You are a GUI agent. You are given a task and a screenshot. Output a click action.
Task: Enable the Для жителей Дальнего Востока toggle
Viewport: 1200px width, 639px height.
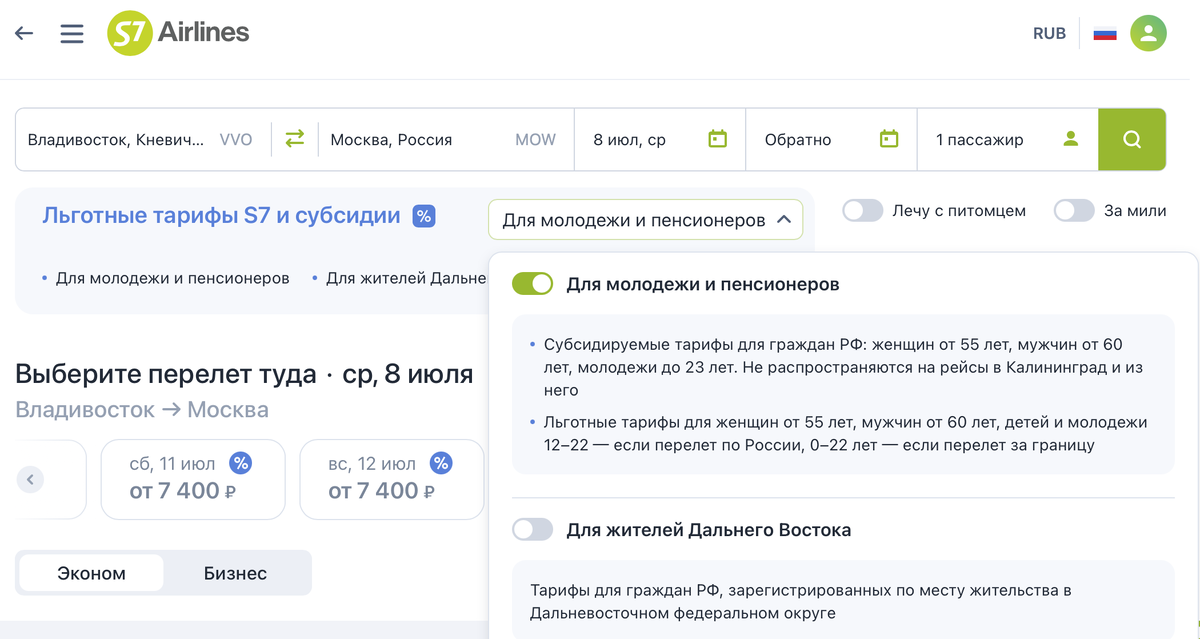[x=533, y=529]
